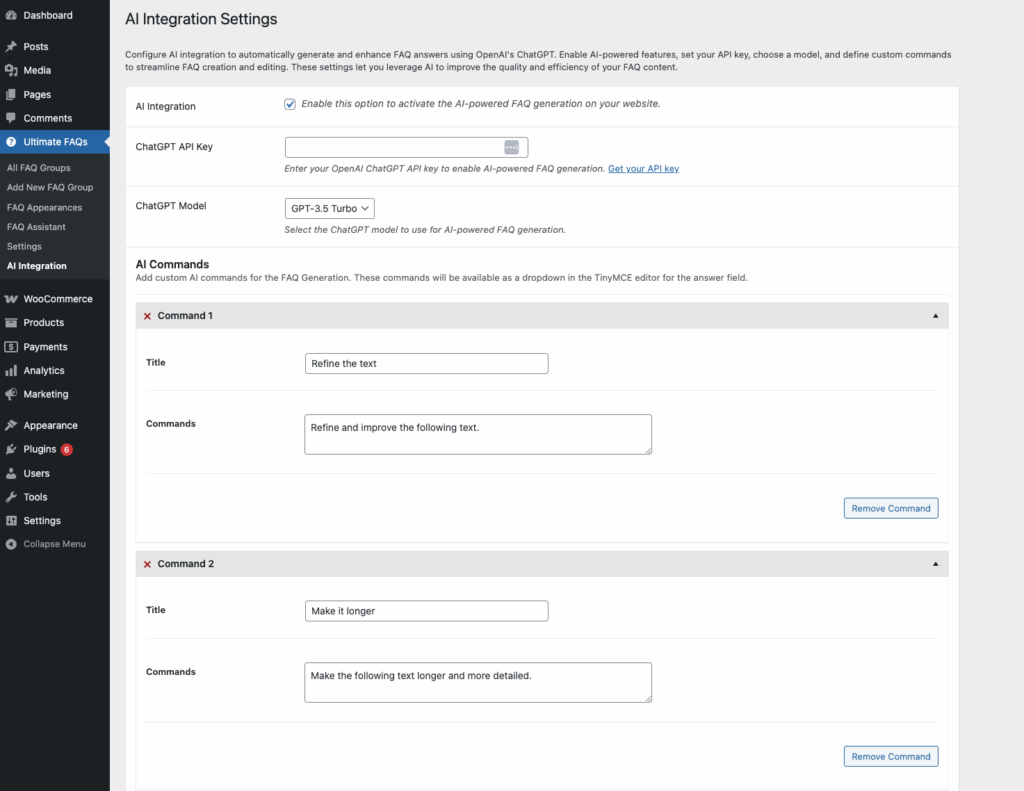Click Remove Command button for Command 2
1024x791 pixels.
(x=891, y=756)
